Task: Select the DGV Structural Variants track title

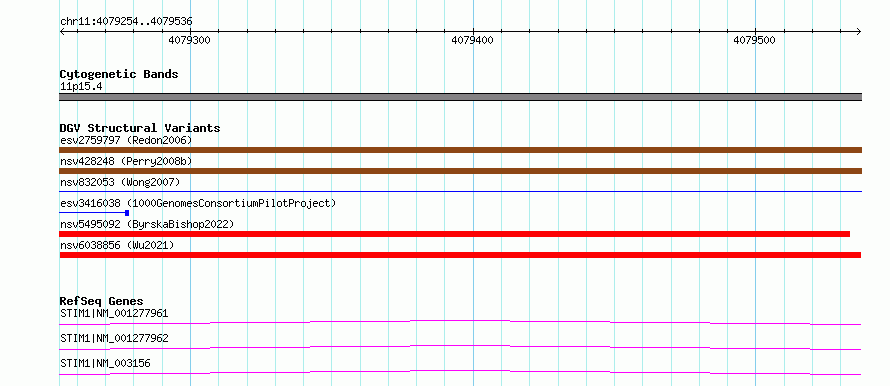Action: [140, 128]
